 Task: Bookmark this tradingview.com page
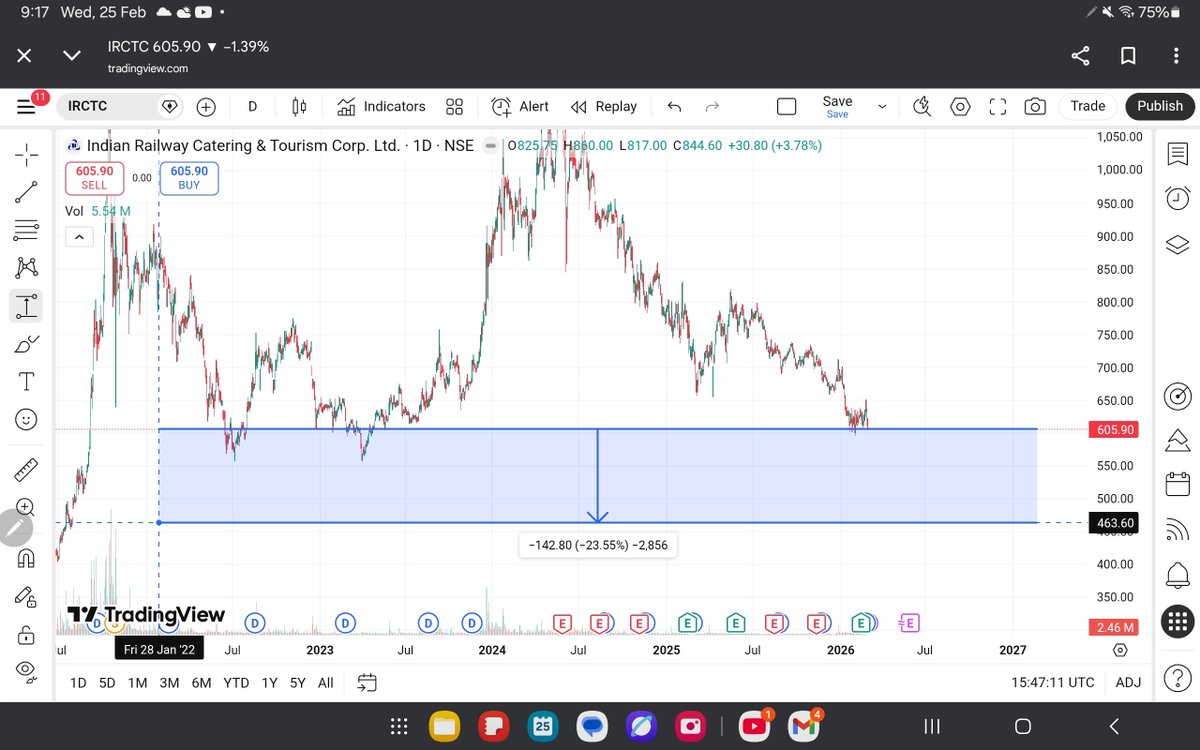click(1128, 56)
